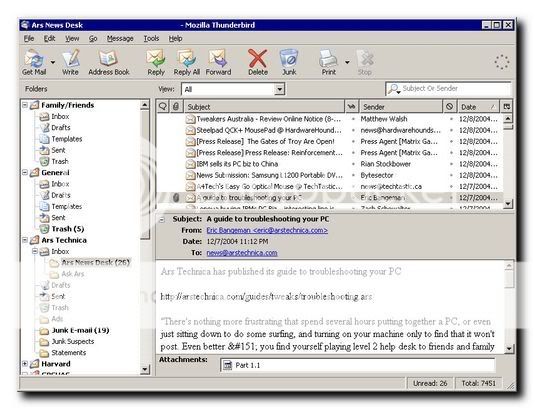This screenshot has height=410, width=535.
Task: Click the troubleshooting.ars URL in message
Action: pyautogui.click(x=266, y=297)
